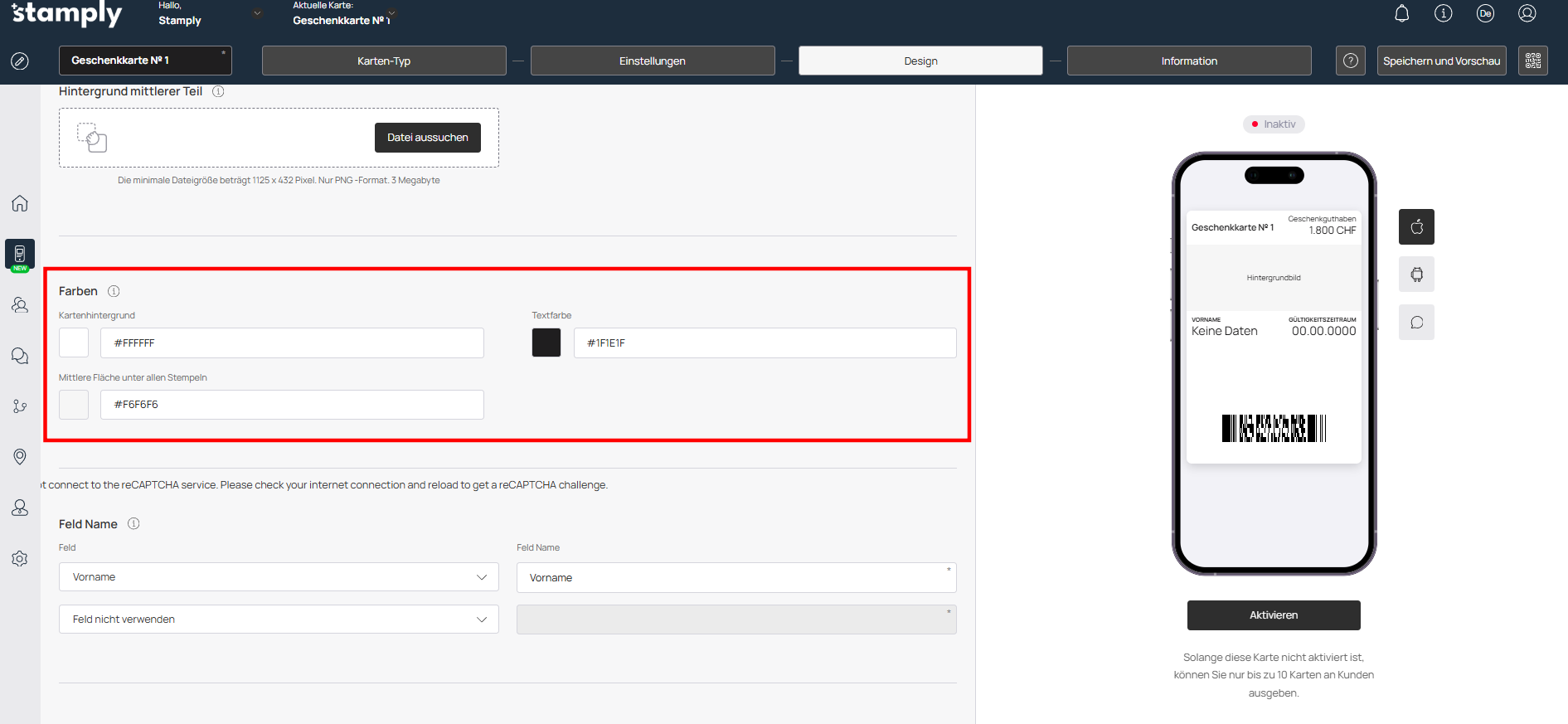Click the 'Datei aussuchen' button

tap(427, 138)
